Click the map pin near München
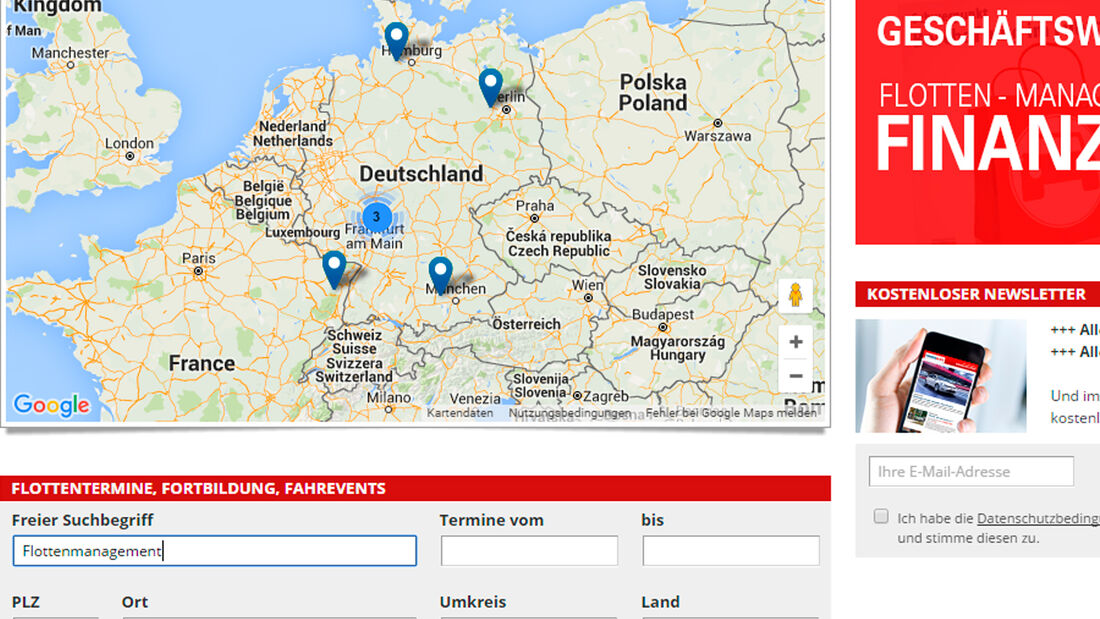 (x=441, y=274)
